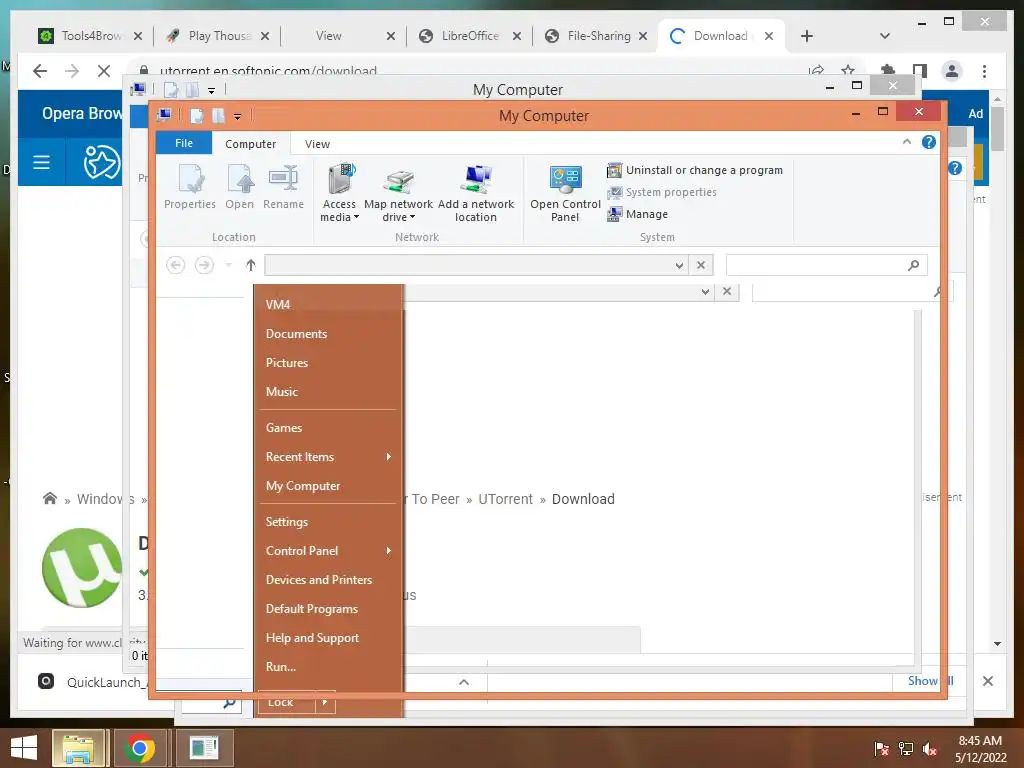The image size is (1024, 768).
Task: Click the Chrome taskbar icon
Action: click(x=140, y=748)
